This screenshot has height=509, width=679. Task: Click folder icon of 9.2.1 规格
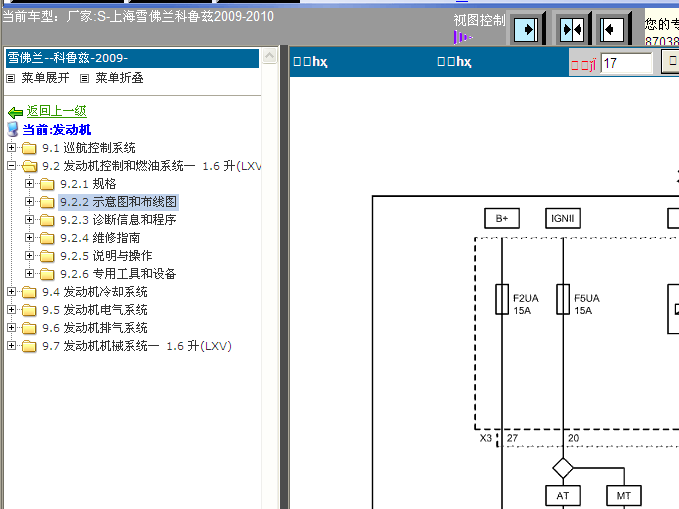(x=47, y=184)
